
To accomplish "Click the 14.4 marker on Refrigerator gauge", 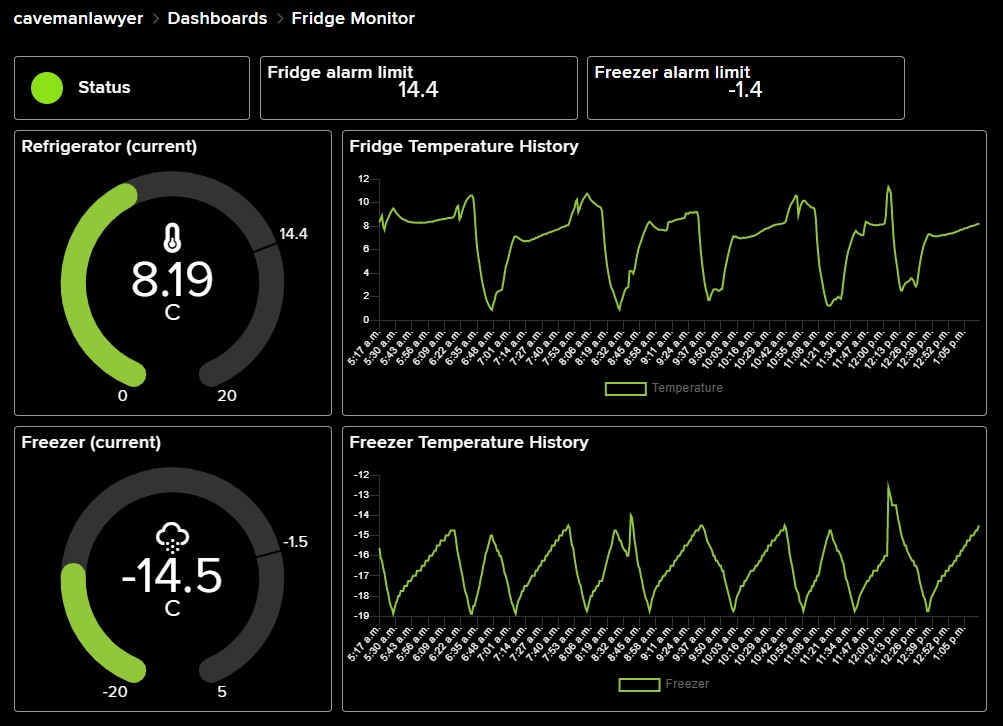I will click(x=293, y=234).
